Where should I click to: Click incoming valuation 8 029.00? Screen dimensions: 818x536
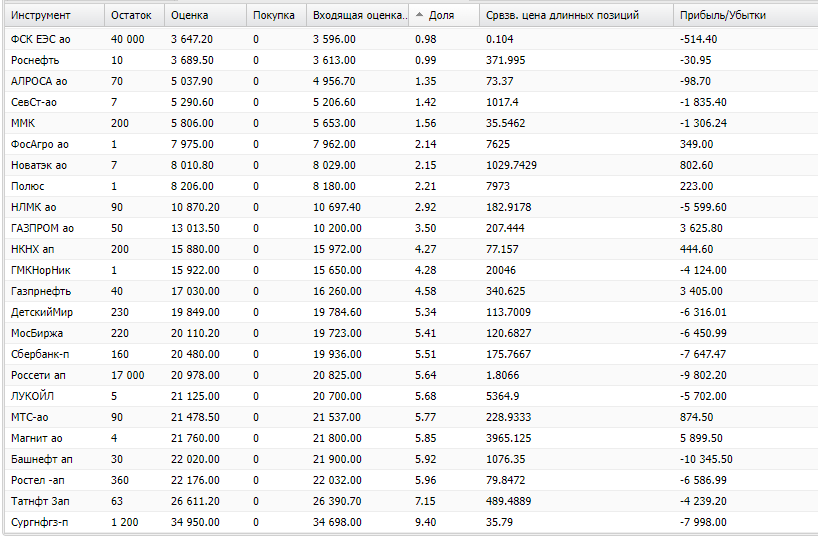tap(334, 165)
